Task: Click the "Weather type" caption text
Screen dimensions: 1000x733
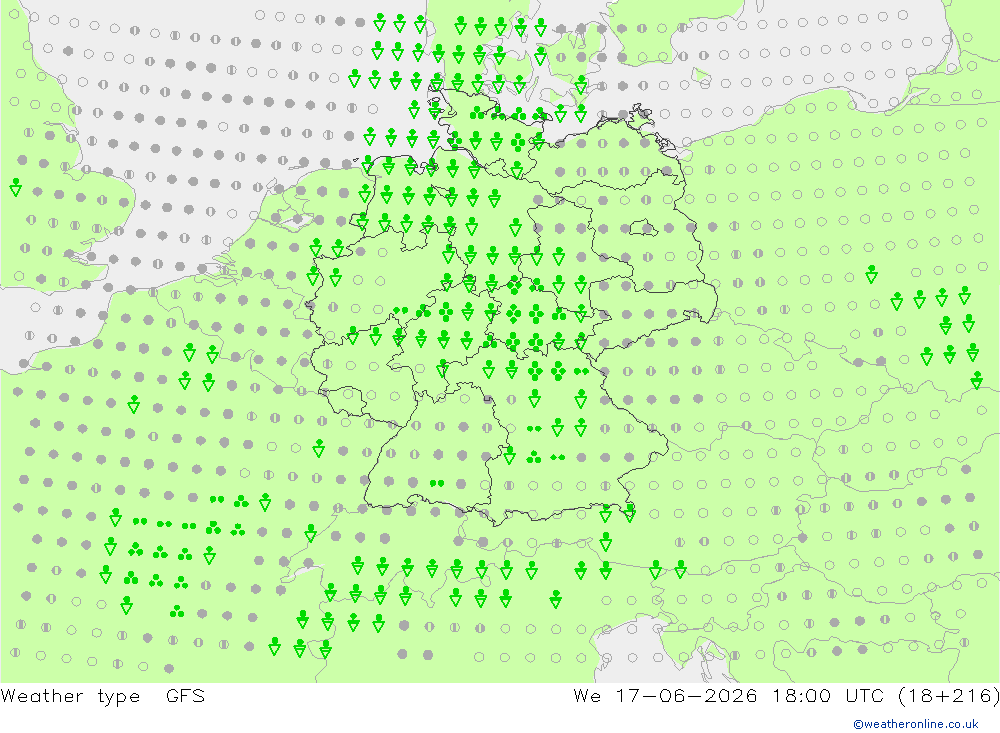Action: point(70,696)
